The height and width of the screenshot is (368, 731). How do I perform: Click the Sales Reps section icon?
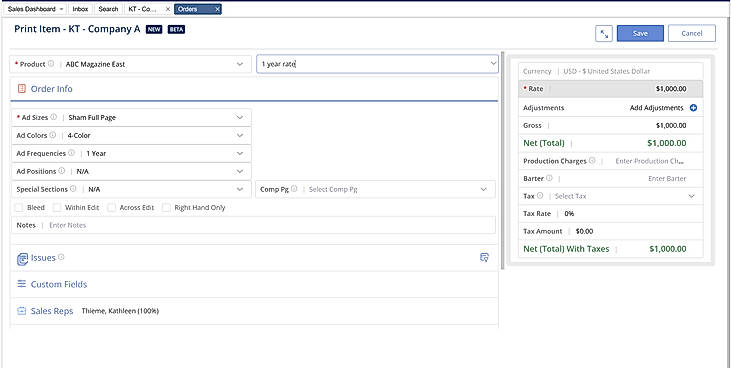(21, 311)
